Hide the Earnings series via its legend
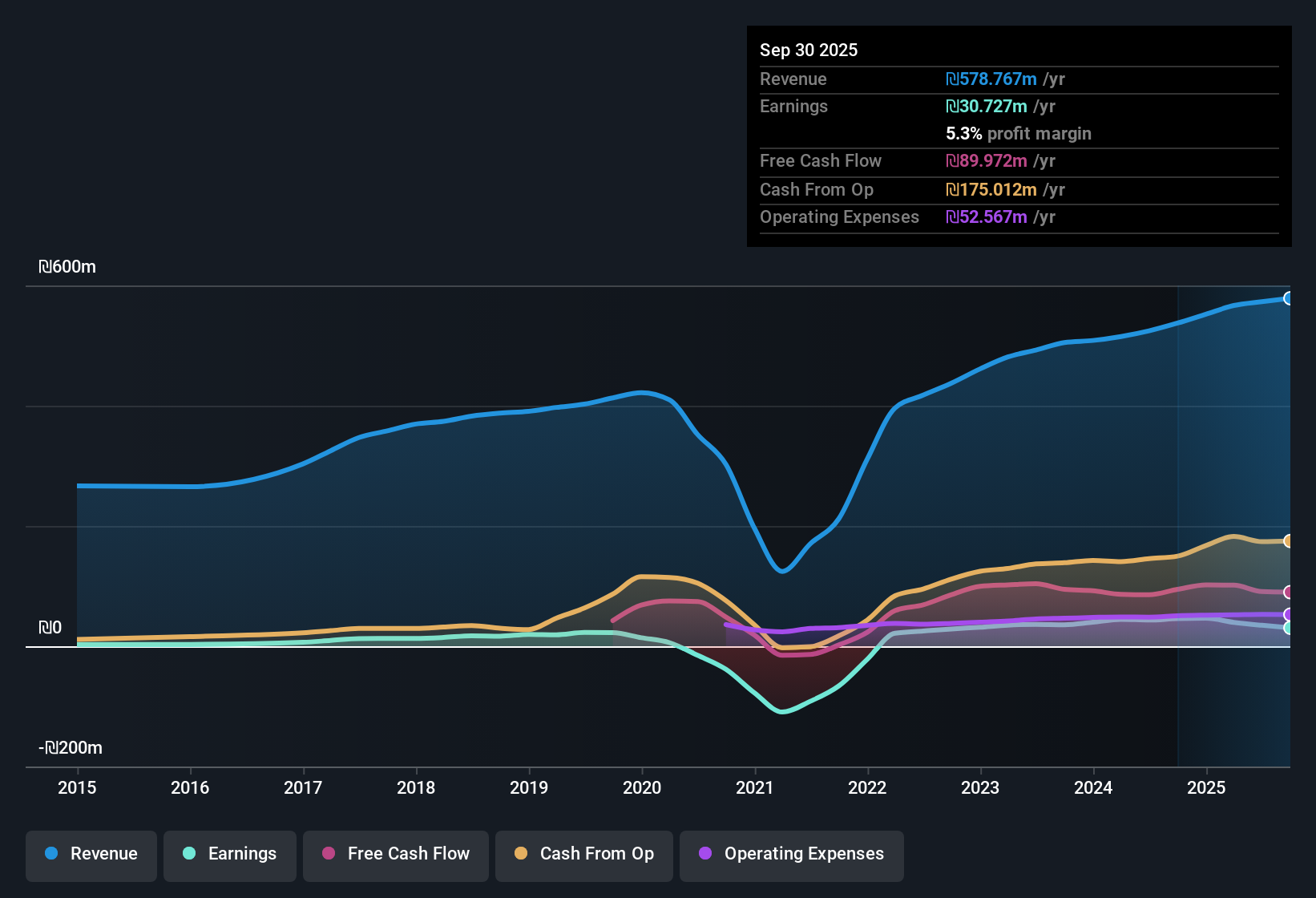The height and width of the screenshot is (898, 1316). pyautogui.click(x=229, y=854)
